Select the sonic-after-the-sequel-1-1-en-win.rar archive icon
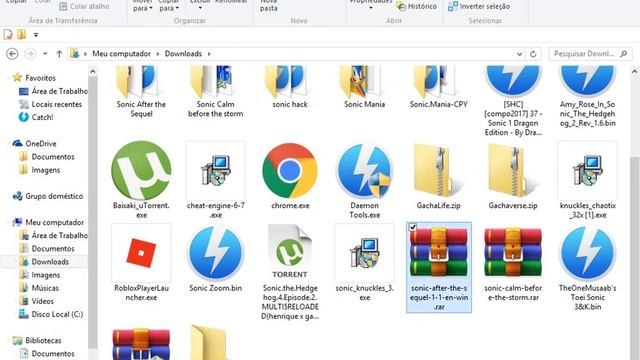This screenshot has width=640, height=360. (439, 252)
